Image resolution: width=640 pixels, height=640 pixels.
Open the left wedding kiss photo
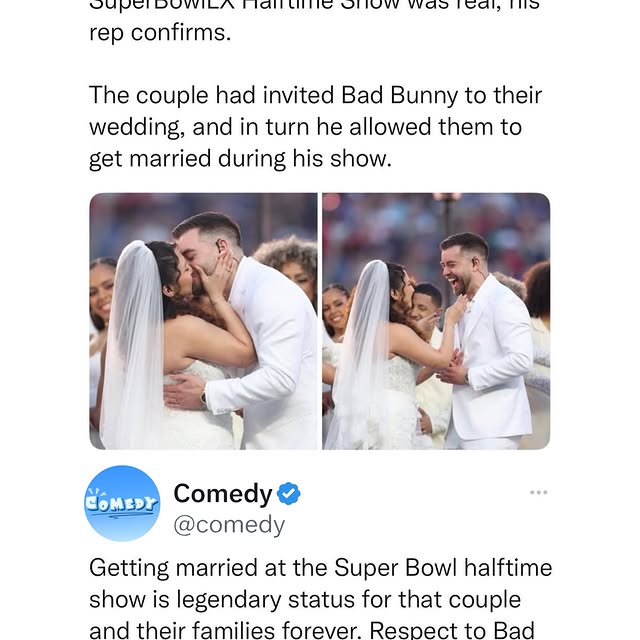tap(203, 321)
